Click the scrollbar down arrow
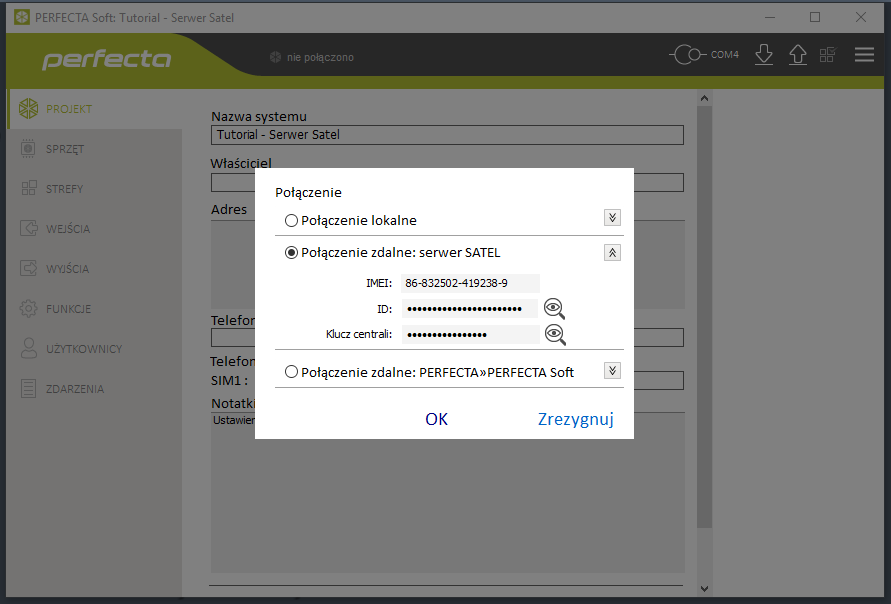Image resolution: width=891 pixels, height=604 pixels. tap(705, 589)
